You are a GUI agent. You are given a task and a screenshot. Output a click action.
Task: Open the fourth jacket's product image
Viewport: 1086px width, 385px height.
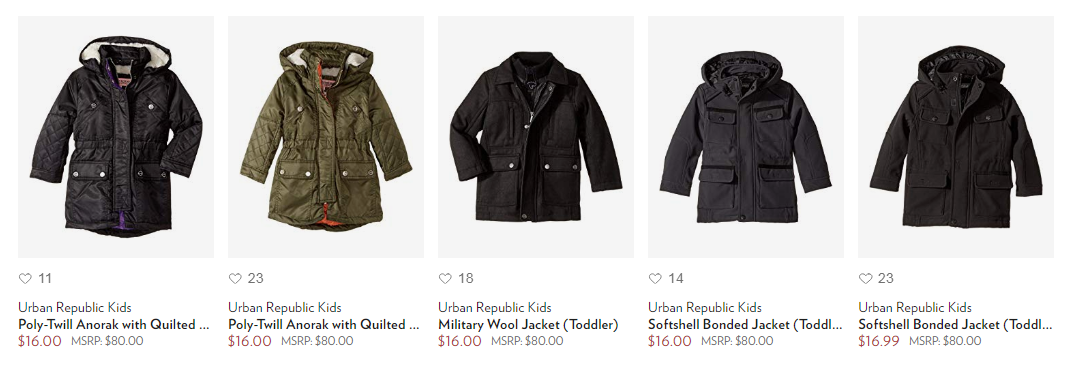tap(746, 137)
